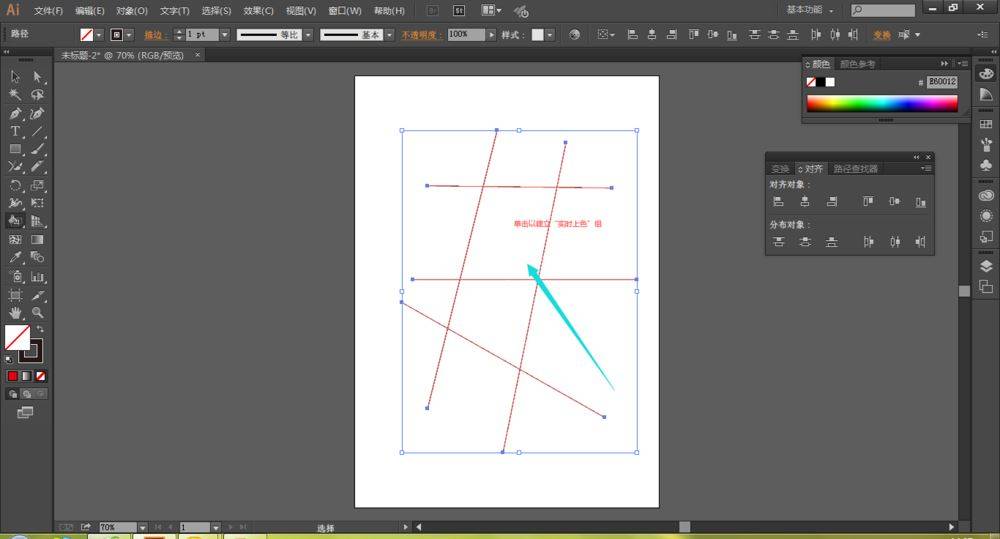Image resolution: width=1000 pixels, height=539 pixels.
Task: Open the Layers panel icon in right dock
Action: 986,266
